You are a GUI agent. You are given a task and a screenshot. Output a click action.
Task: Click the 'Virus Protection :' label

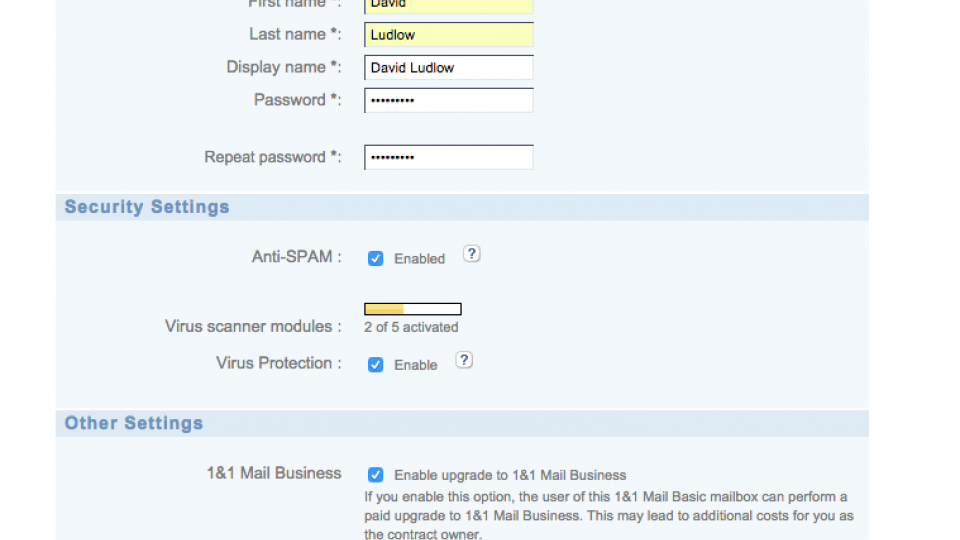pos(279,363)
